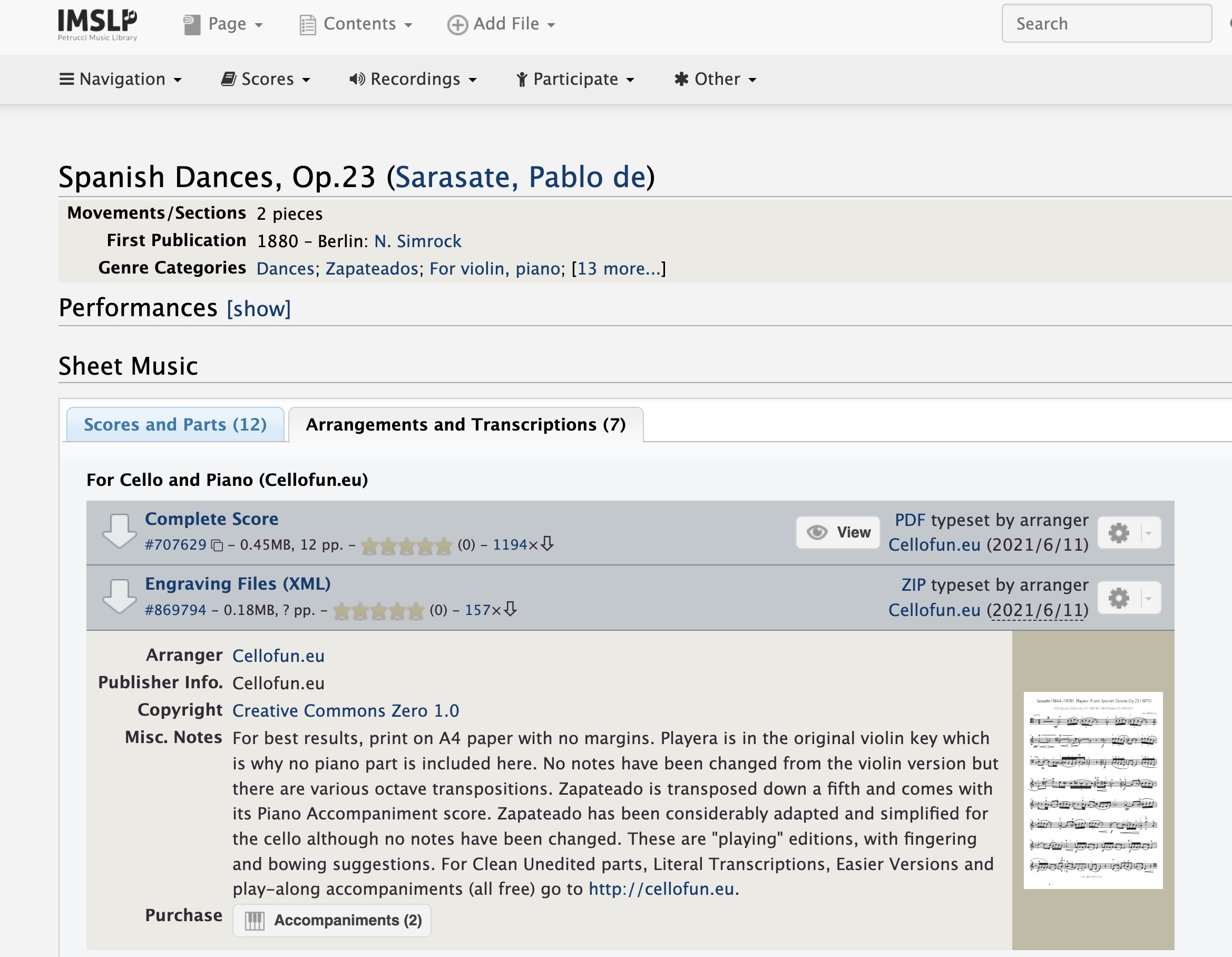The height and width of the screenshot is (957, 1232).
Task: Rate Engraving Files with the star rating
Action: point(378,611)
